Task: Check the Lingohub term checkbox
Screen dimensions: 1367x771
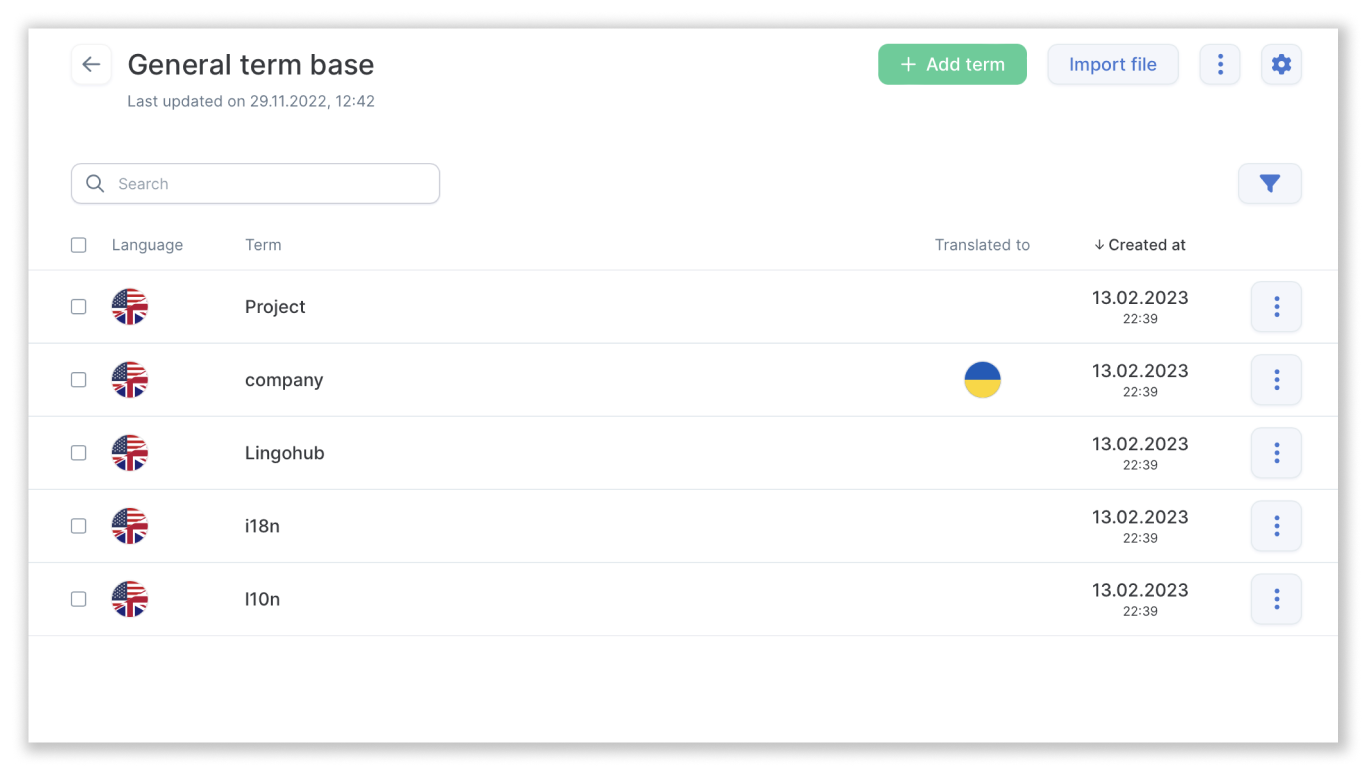Action: [x=79, y=453]
